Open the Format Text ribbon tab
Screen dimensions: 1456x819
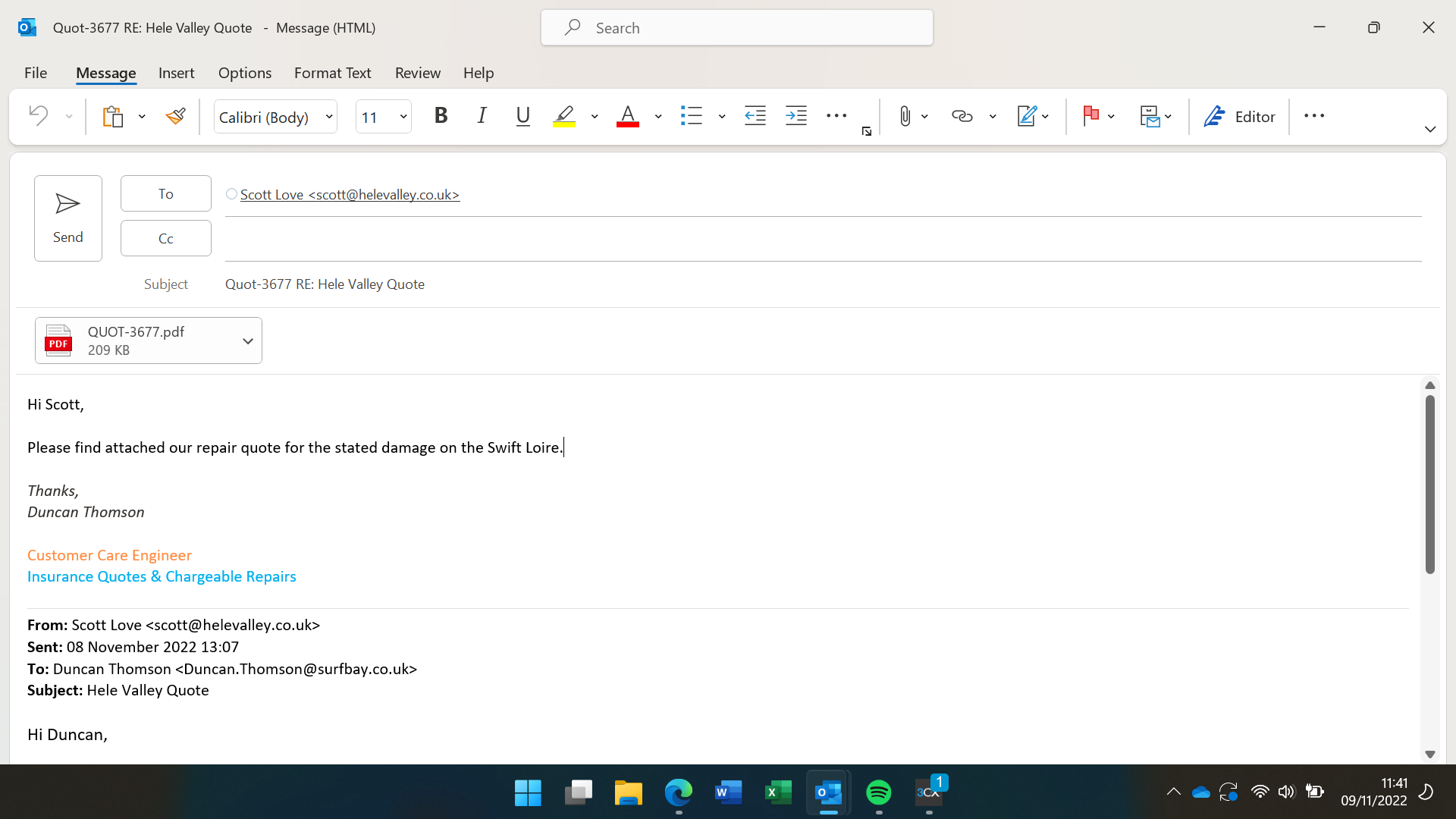click(x=332, y=73)
